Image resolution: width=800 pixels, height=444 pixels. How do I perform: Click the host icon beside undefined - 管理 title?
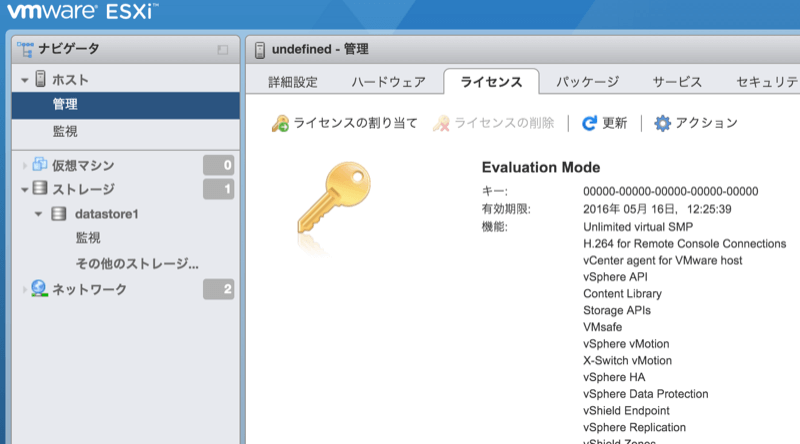point(260,50)
